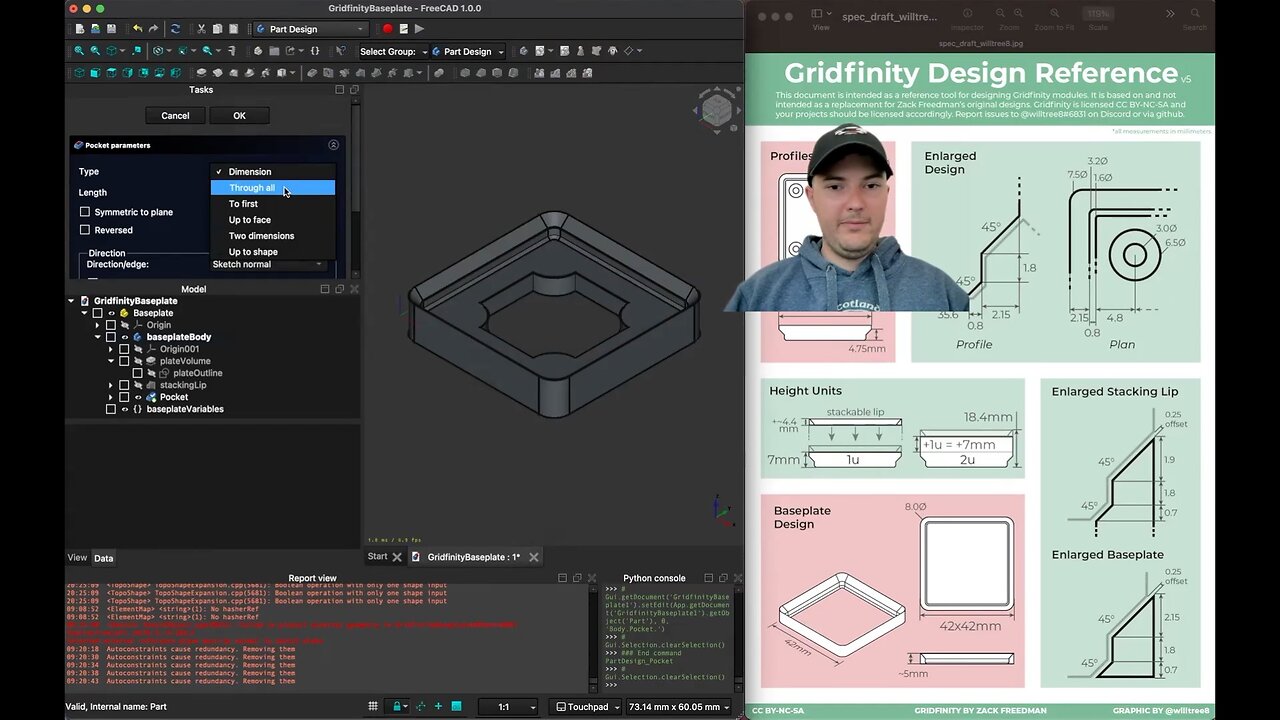Click the Front view cube icon

pos(95,72)
